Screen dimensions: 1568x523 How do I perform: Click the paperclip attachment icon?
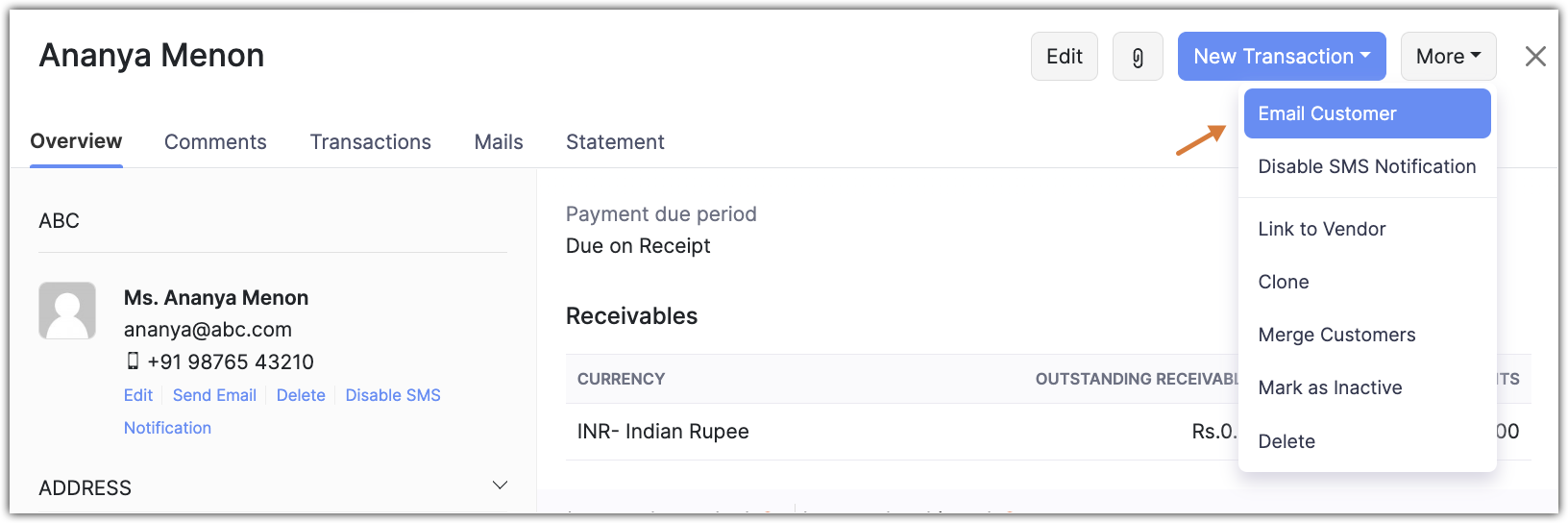1138,57
